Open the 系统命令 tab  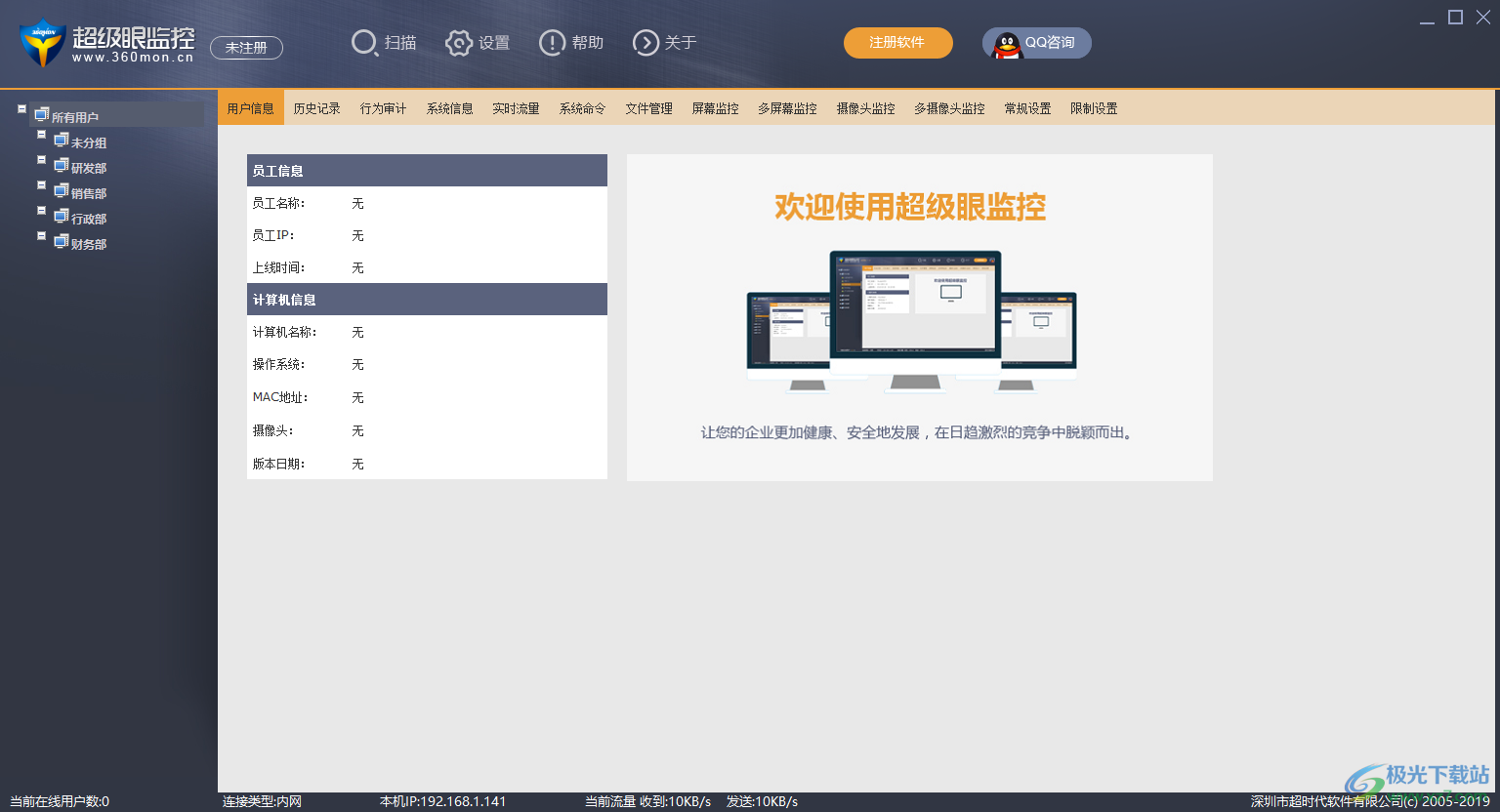click(583, 108)
